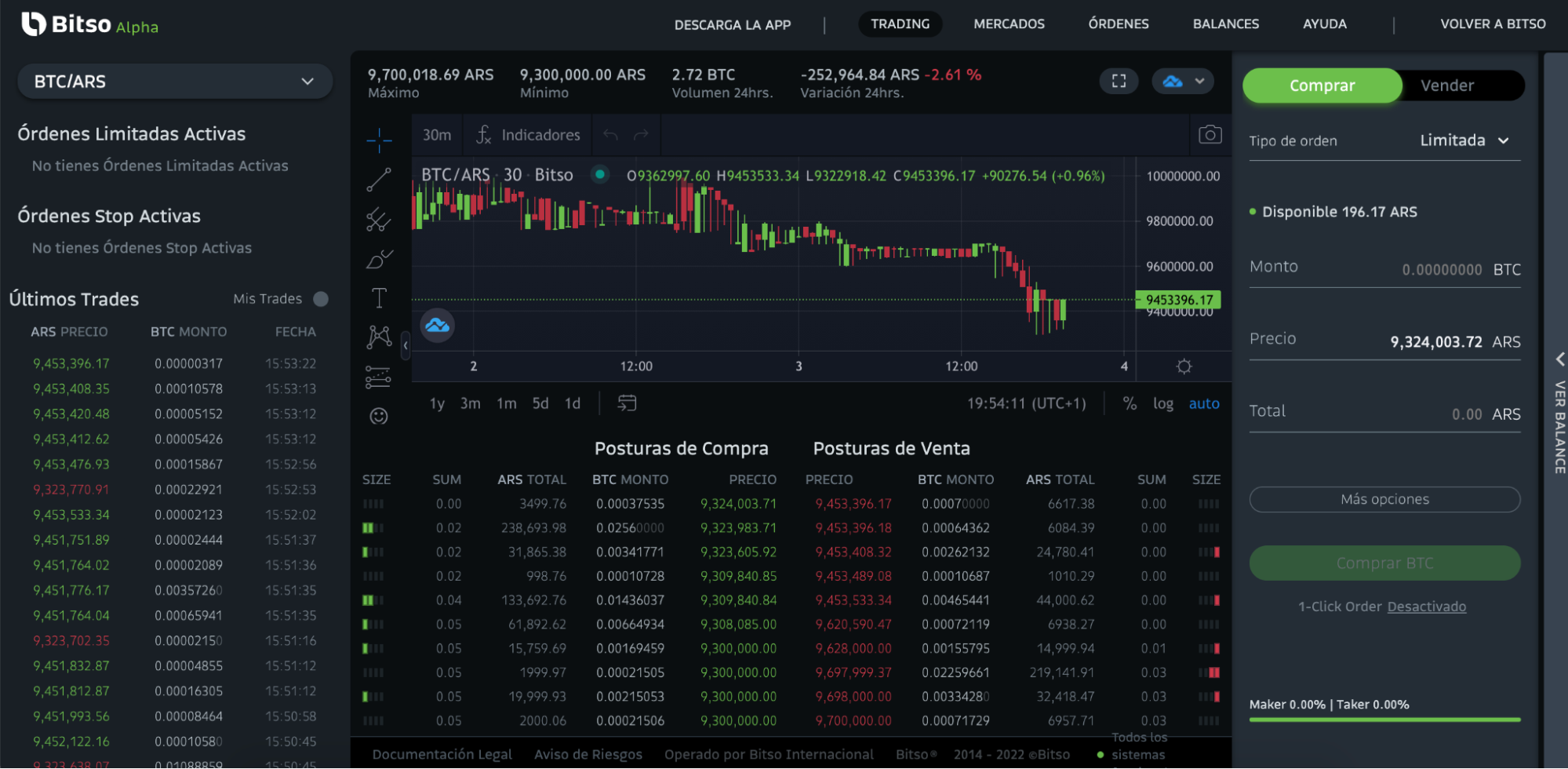The width and height of the screenshot is (1568, 769).
Task: Go to the TRADING tab
Action: click(900, 24)
